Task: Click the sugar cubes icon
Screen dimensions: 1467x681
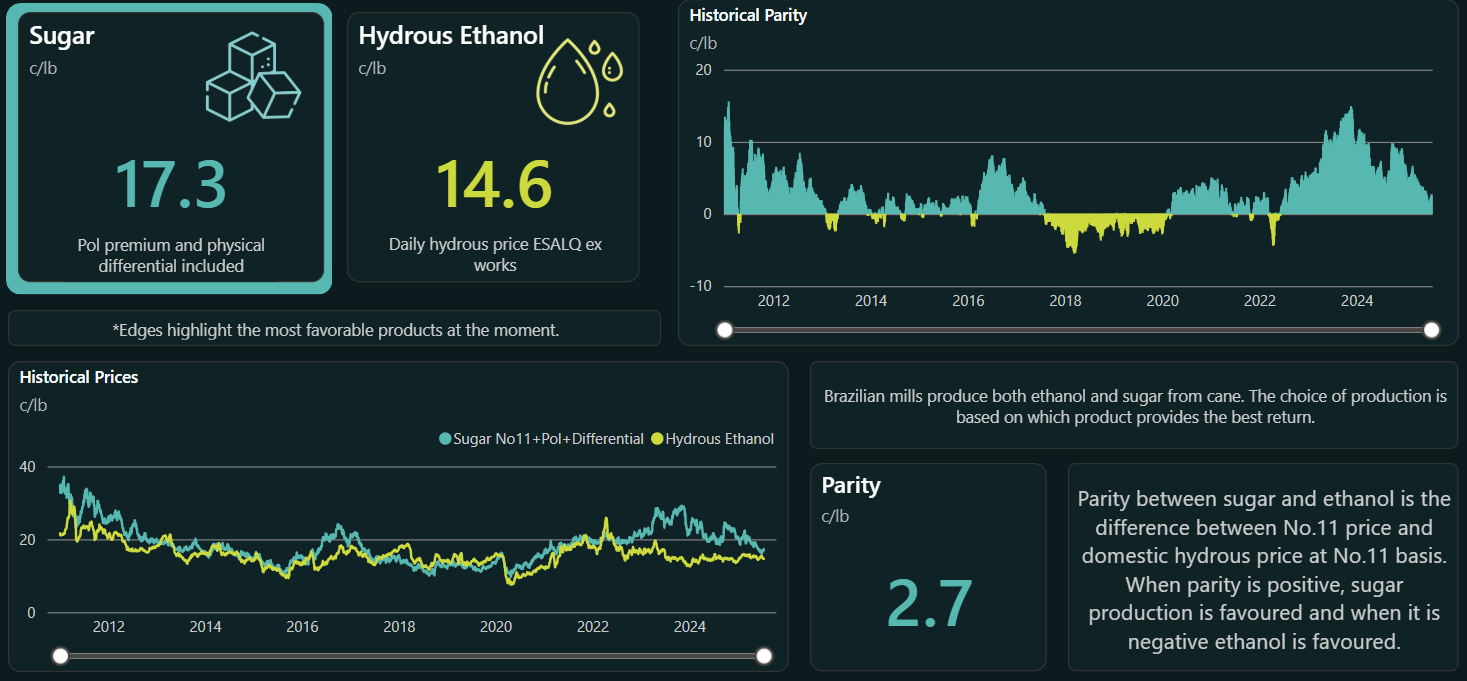Action: point(252,78)
